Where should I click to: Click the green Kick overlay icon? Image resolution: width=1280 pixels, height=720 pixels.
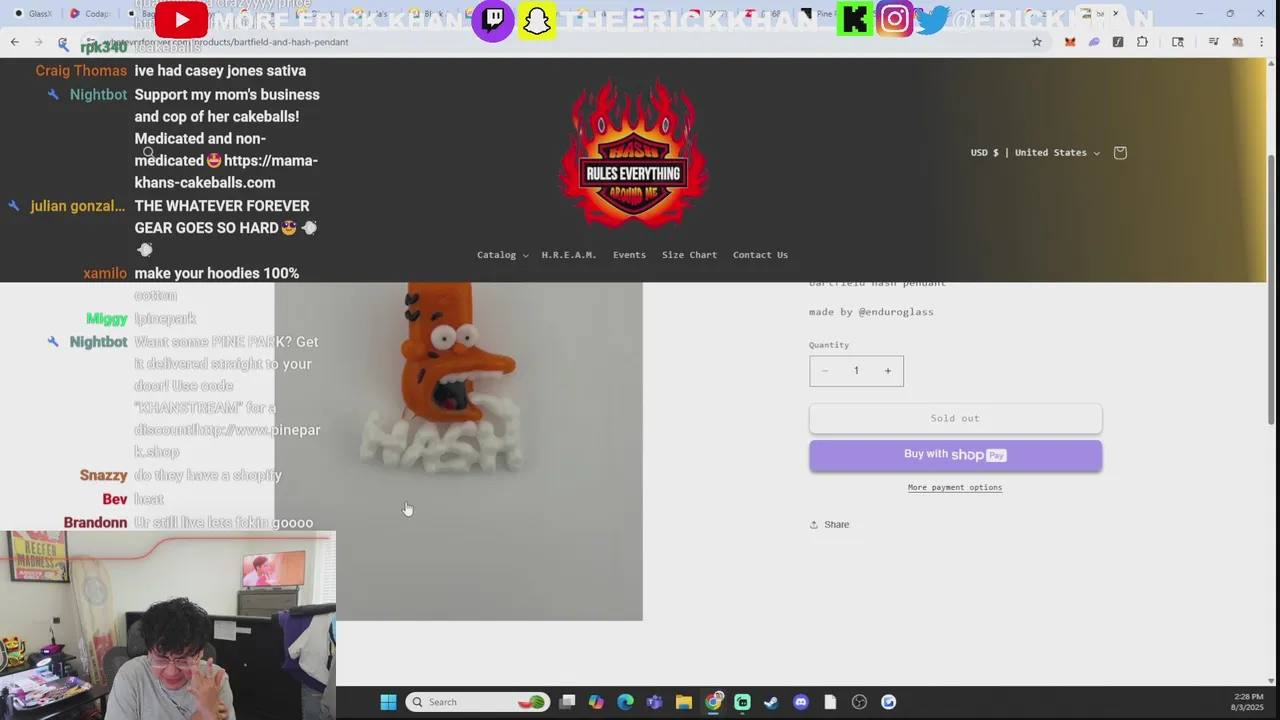click(855, 19)
